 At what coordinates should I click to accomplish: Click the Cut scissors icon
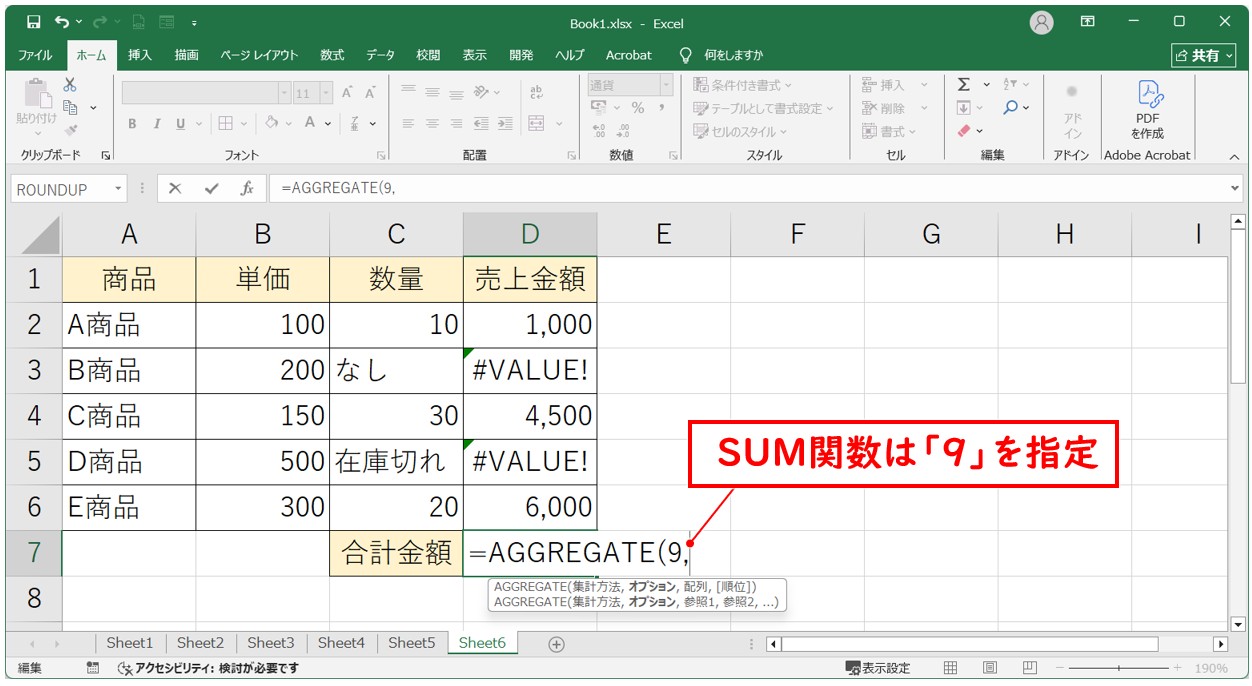[70, 85]
